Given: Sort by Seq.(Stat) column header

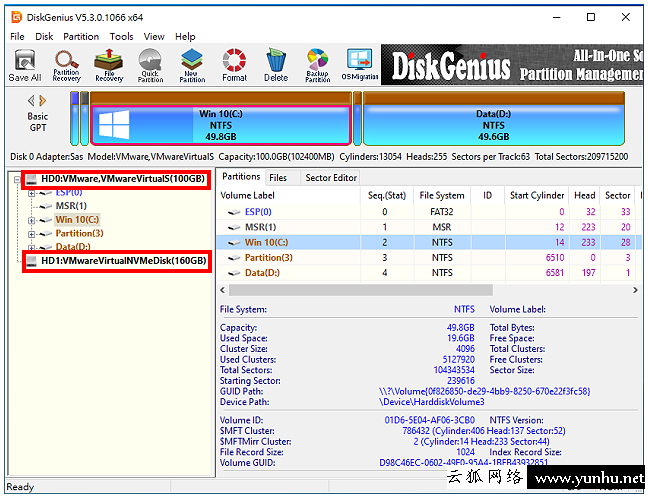Looking at the screenshot, I should click(387, 195).
